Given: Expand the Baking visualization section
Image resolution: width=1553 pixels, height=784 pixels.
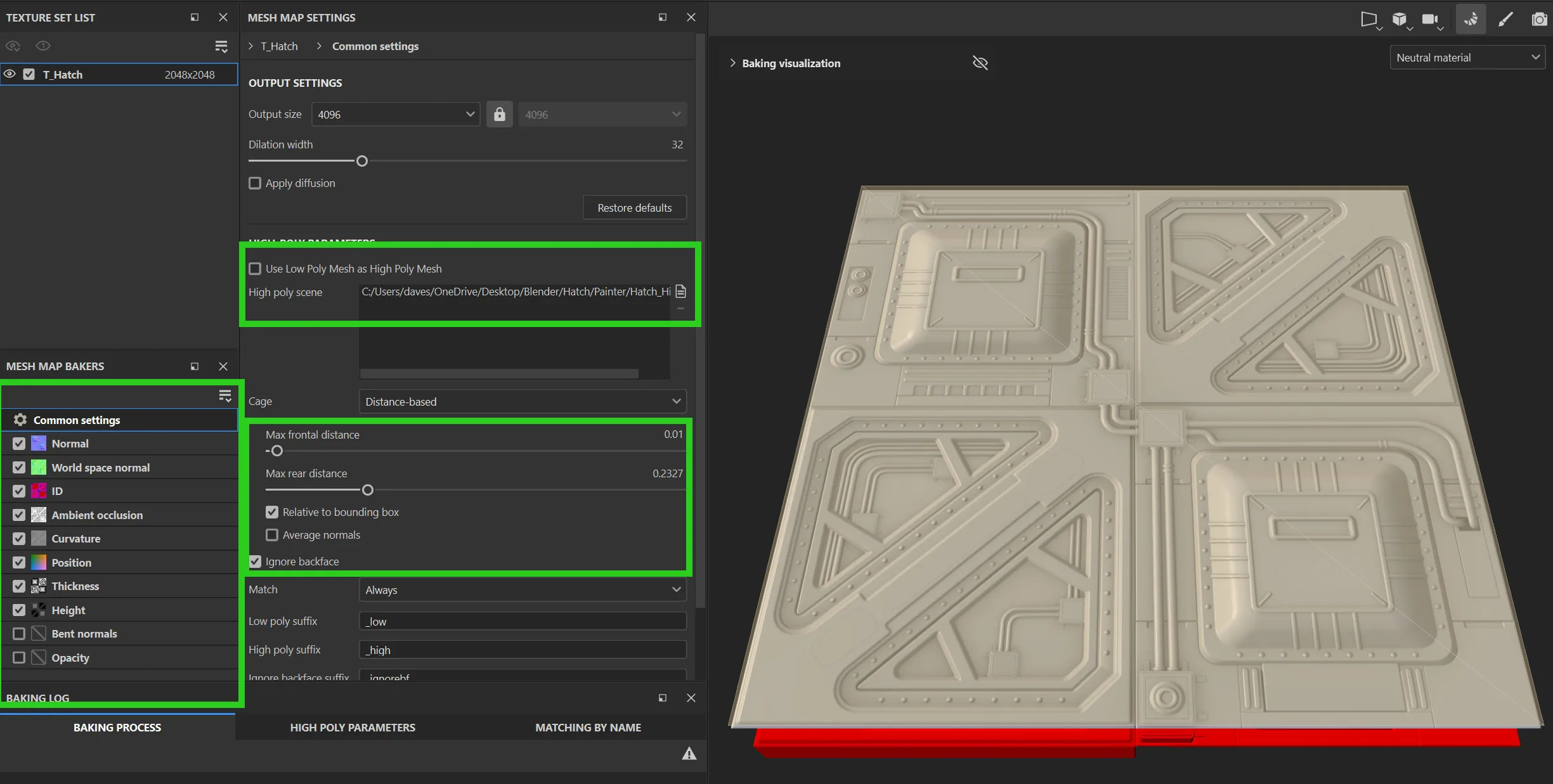Looking at the screenshot, I should click(x=732, y=63).
